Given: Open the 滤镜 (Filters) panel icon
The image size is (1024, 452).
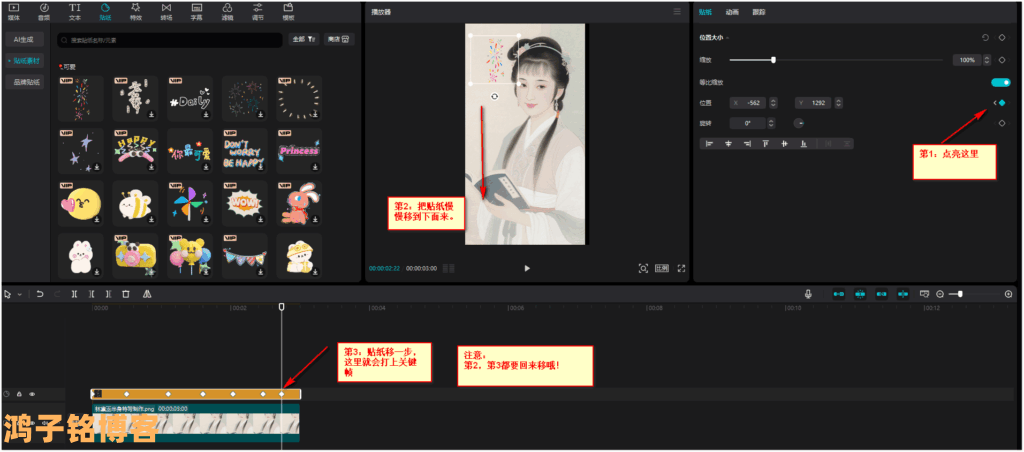Looking at the screenshot, I should coord(228,11).
